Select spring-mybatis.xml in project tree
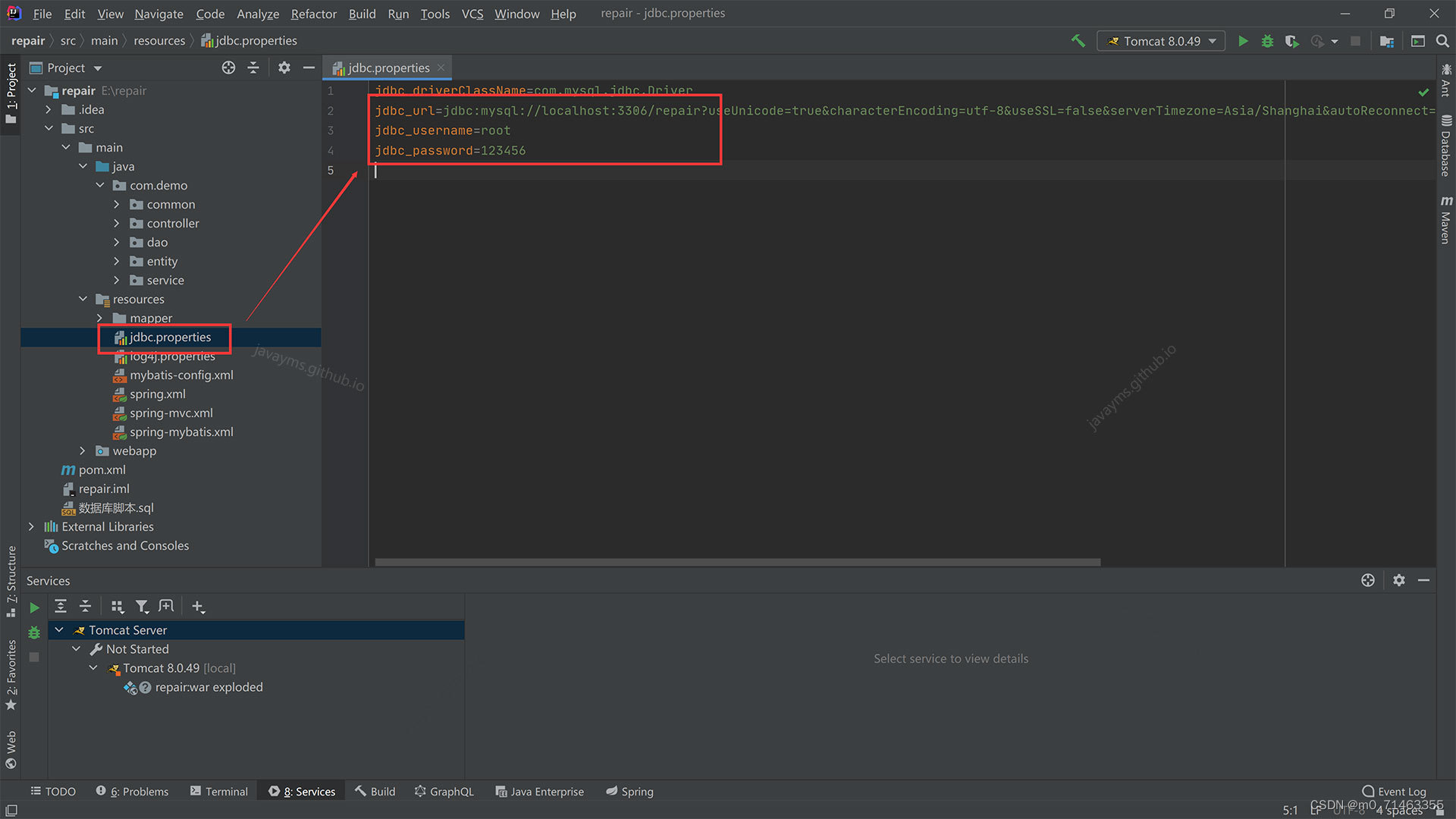This screenshot has width=1456, height=819. tap(181, 432)
